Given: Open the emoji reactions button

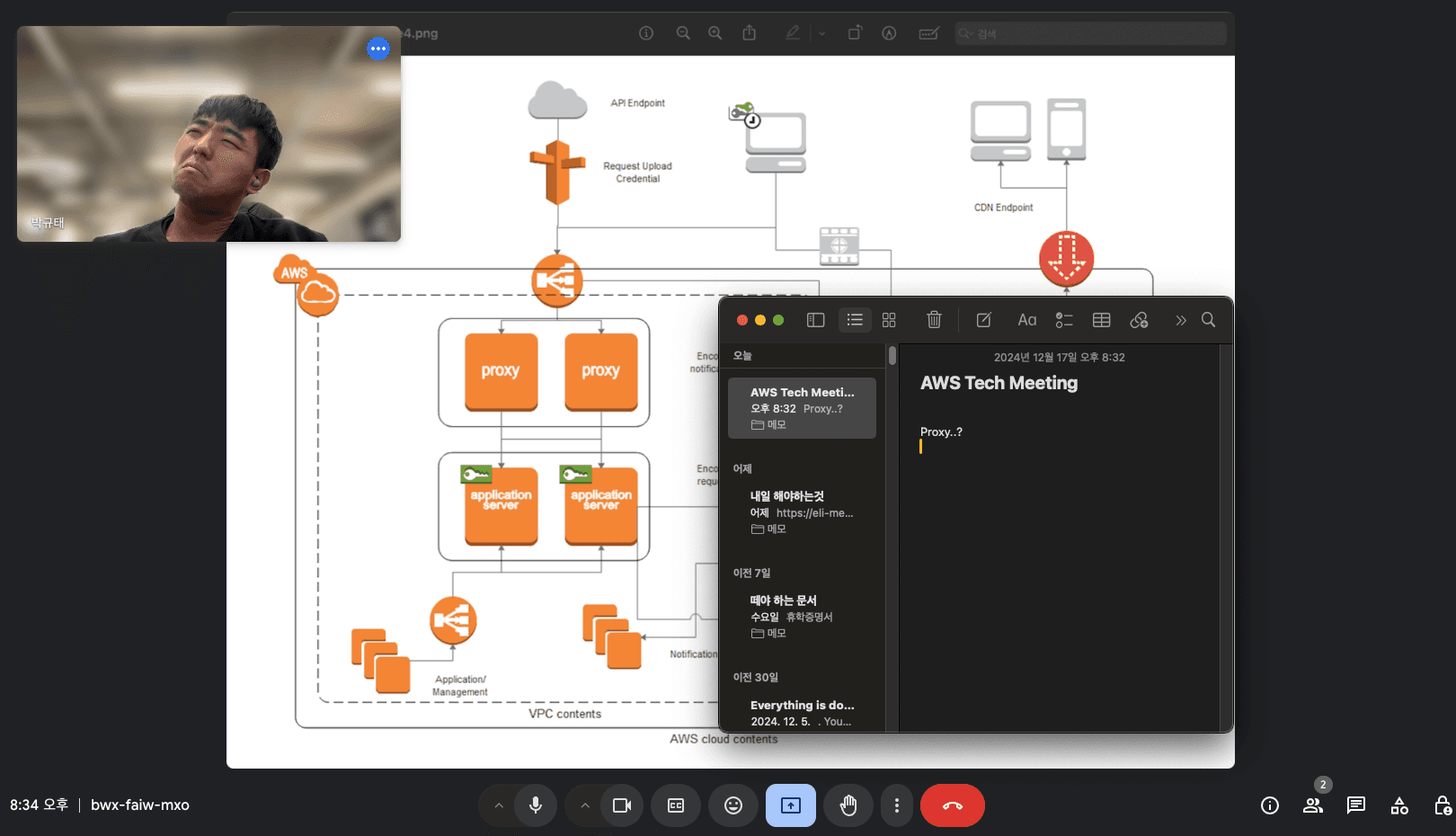Looking at the screenshot, I should [x=733, y=805].
